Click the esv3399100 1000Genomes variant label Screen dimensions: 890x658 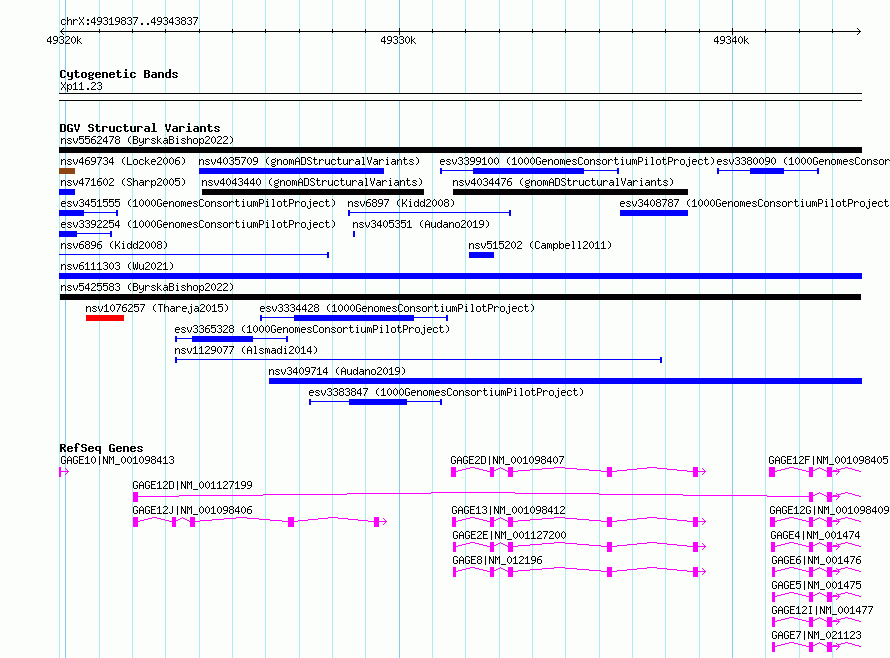577,161
